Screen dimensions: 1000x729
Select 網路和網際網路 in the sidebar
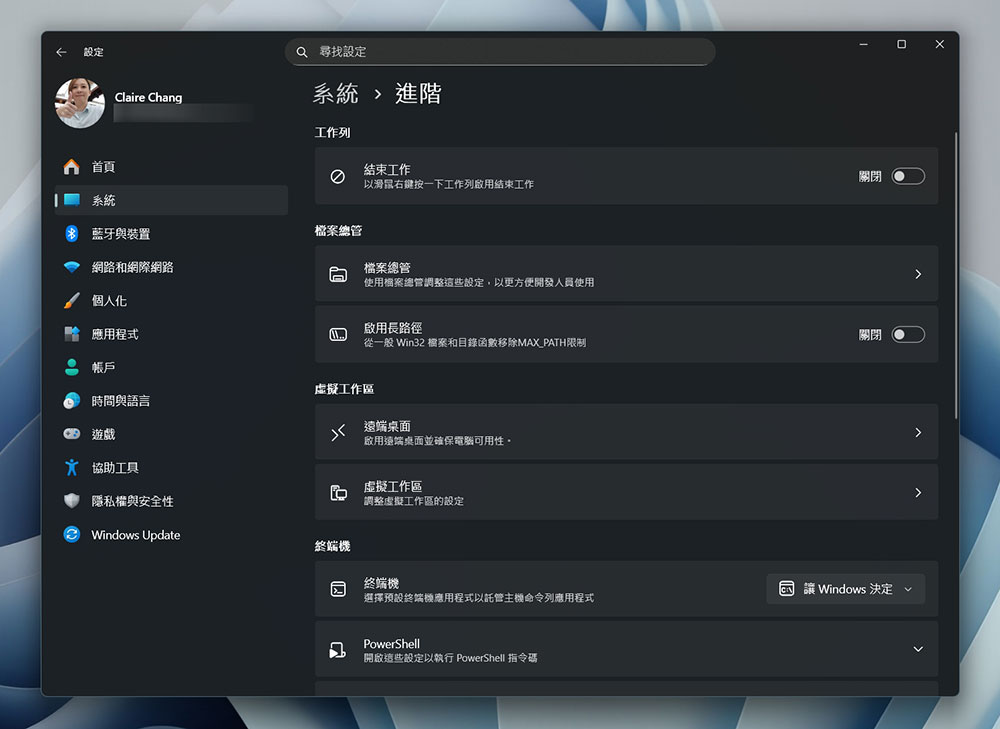click(171, 267)
